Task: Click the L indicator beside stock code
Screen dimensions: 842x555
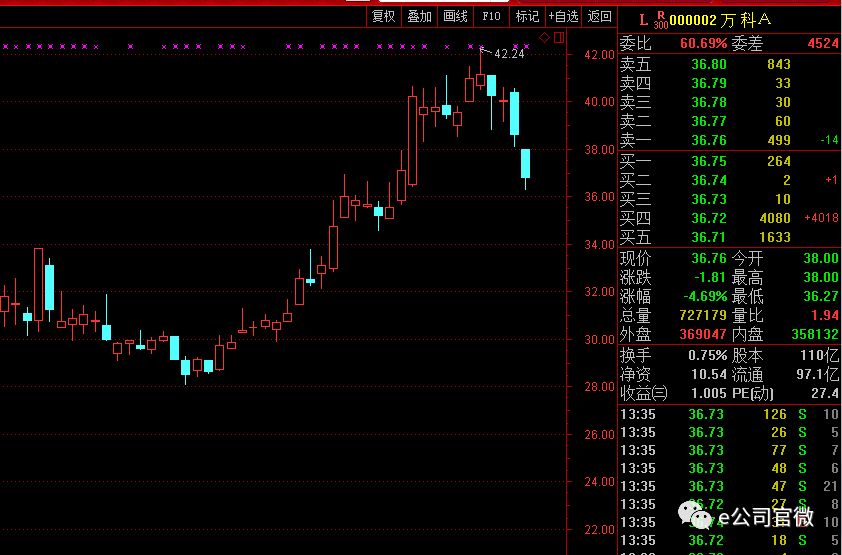Action: tap(643, 20)
